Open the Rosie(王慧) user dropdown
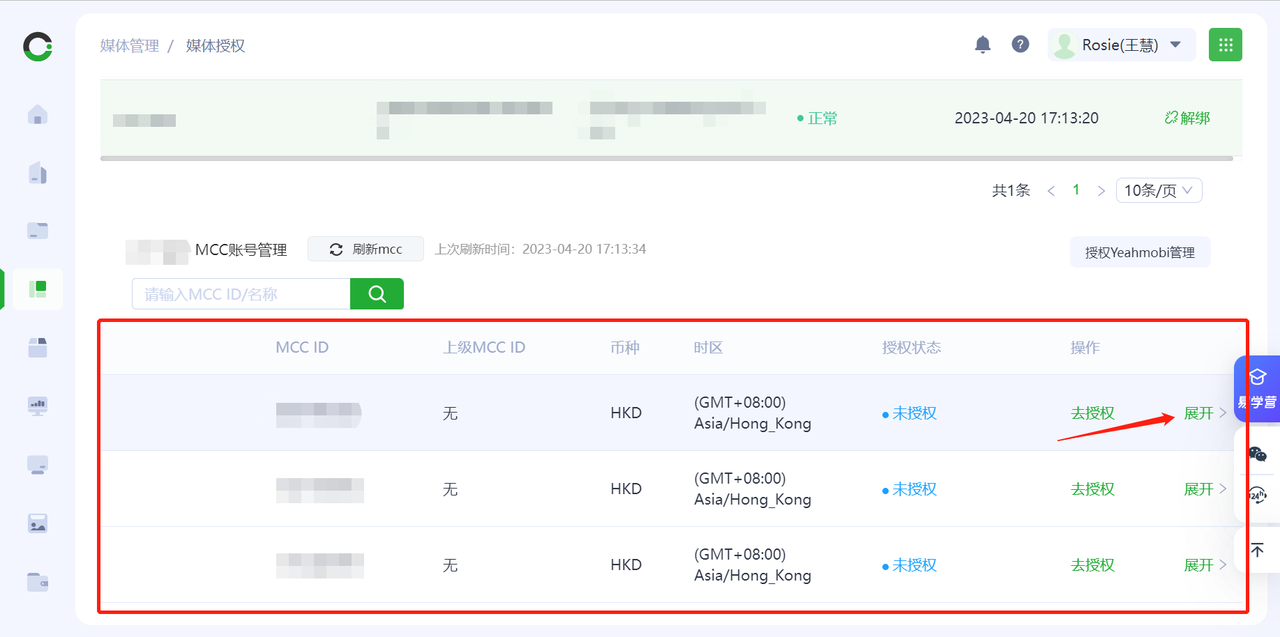Screen dimensions: 1280x637 tap(1121, 45)
